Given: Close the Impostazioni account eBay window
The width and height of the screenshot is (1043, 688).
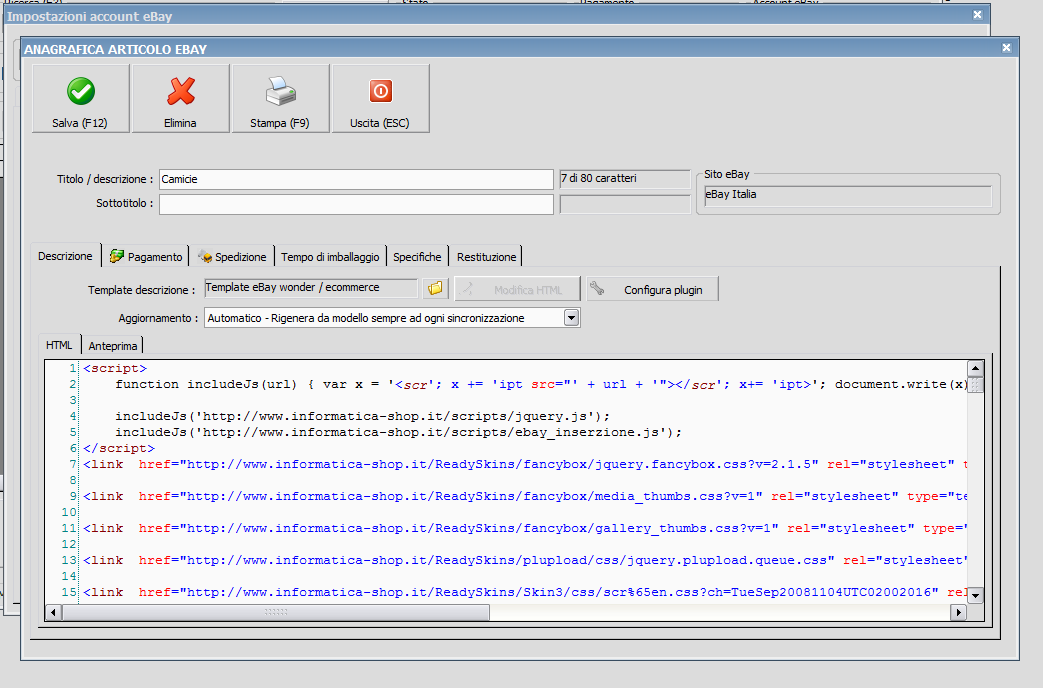Looking at the screenshot, I should 977,15.
